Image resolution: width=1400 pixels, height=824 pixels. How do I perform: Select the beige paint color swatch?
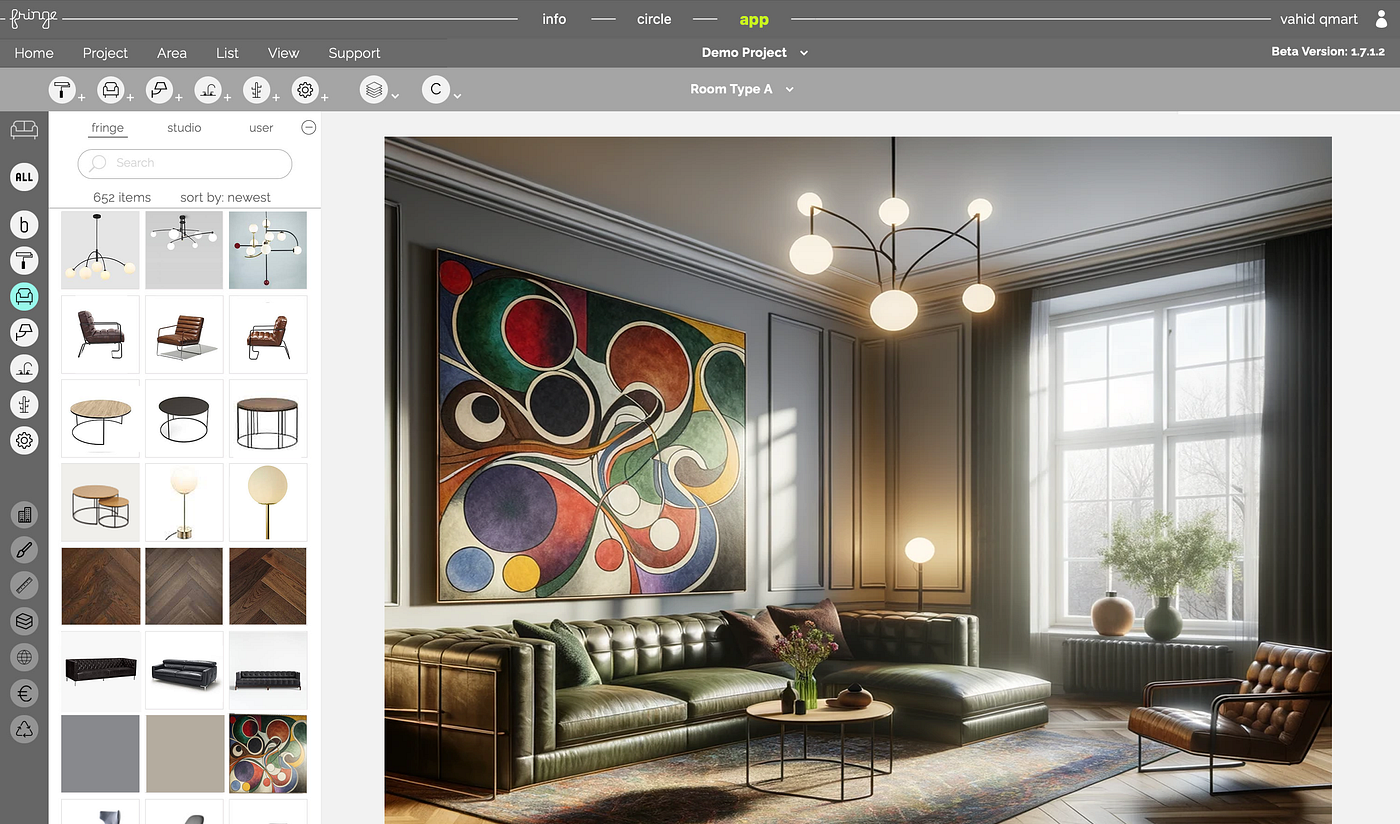184,754
